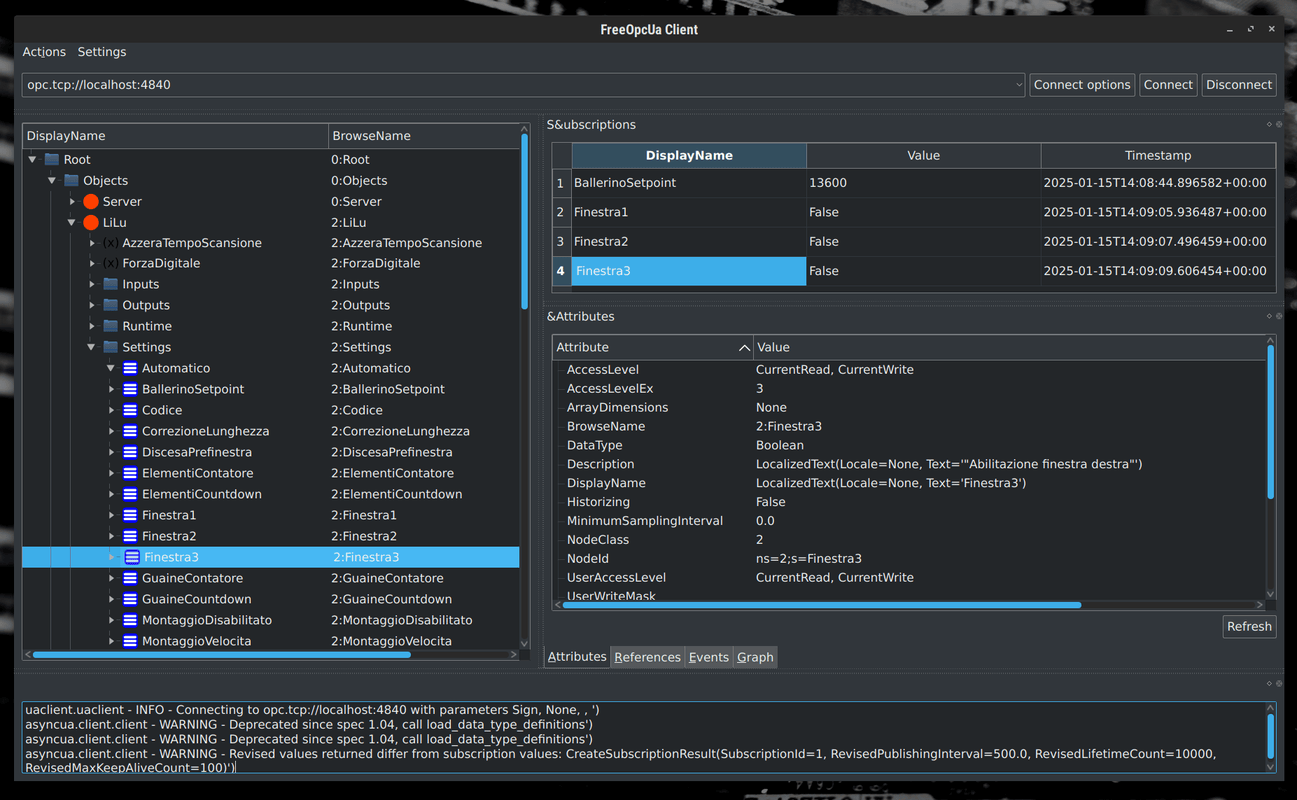Click the ElementiCountdown variable icon
1297x800 pixels.
(130, 495)
